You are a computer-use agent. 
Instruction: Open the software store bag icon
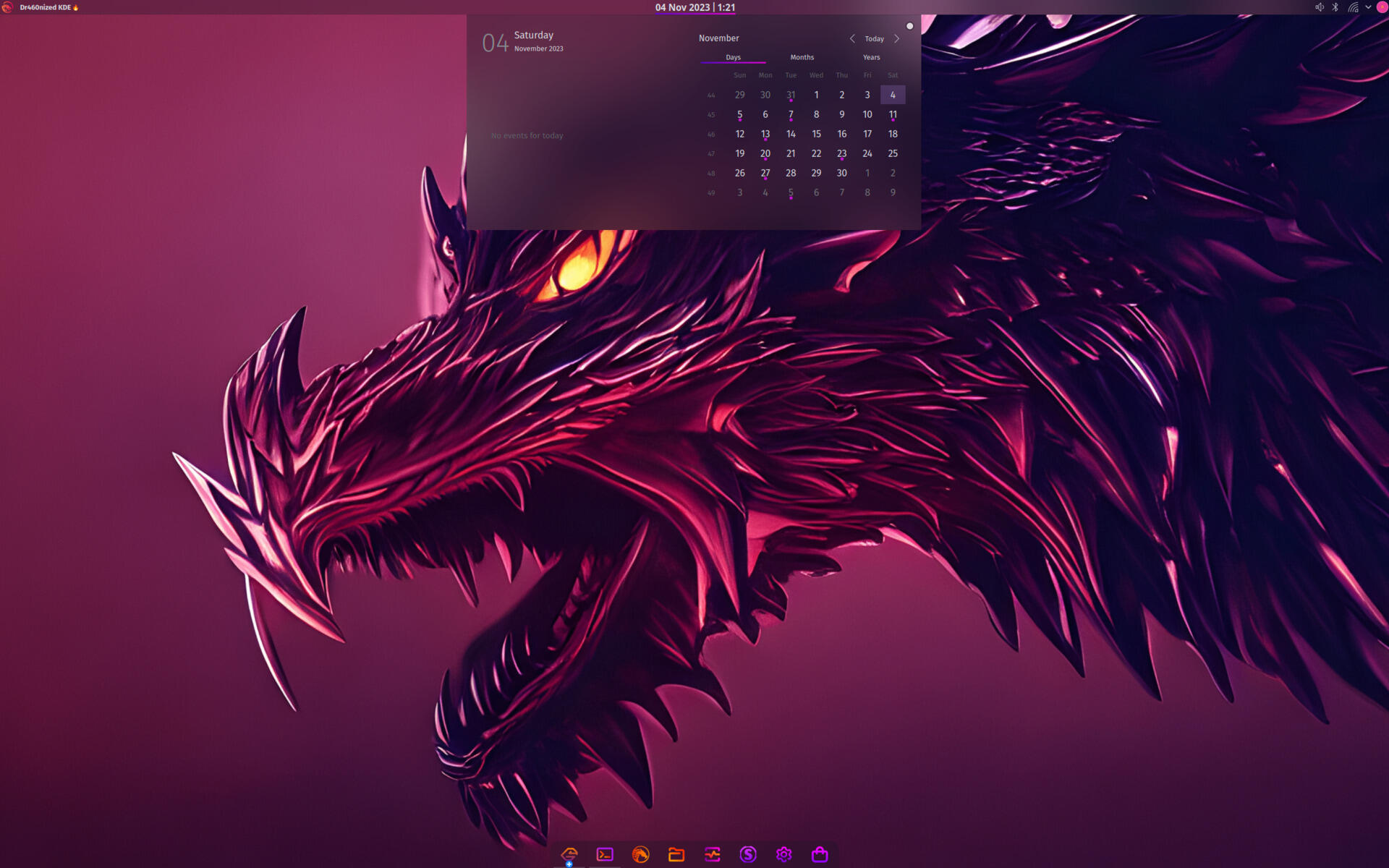[820, 855]
